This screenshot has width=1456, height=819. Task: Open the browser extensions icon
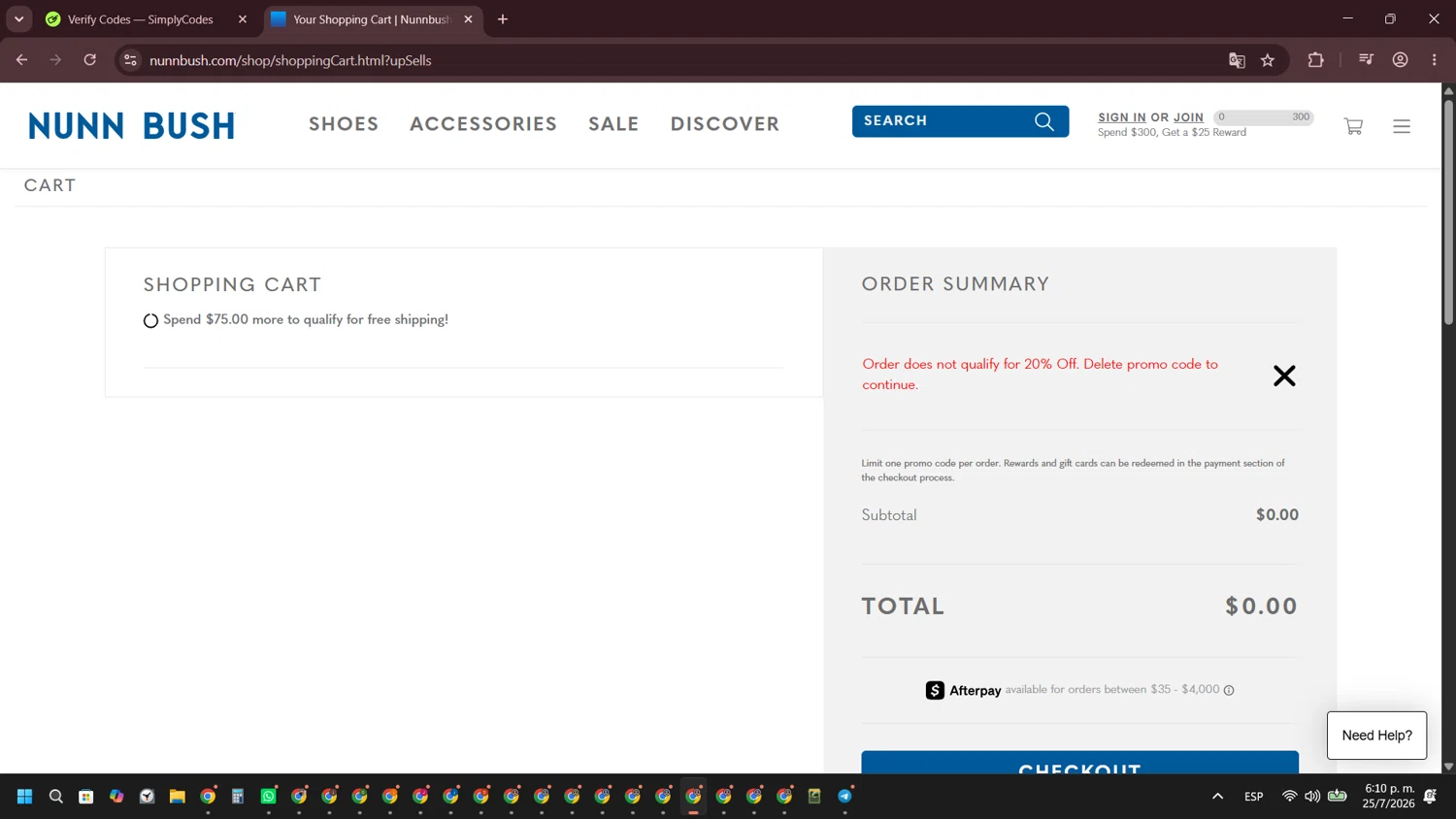tap(1316, 60)
